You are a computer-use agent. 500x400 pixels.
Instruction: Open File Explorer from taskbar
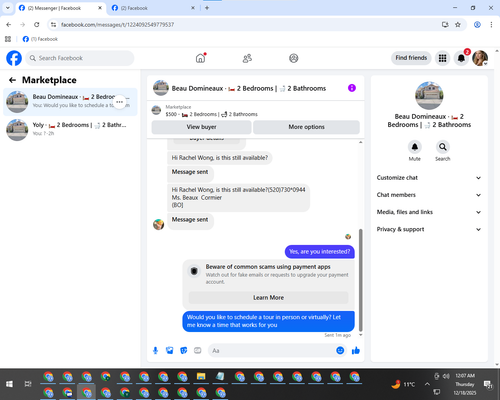[x=201, y=377]
